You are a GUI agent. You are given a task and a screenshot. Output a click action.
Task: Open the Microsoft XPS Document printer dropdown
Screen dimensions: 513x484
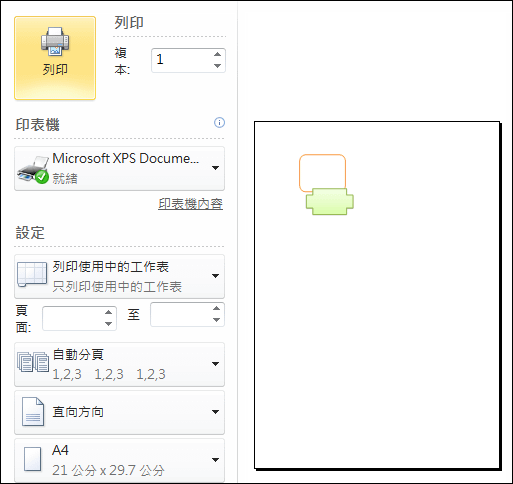pyautogui.click(x=119, y=169)
